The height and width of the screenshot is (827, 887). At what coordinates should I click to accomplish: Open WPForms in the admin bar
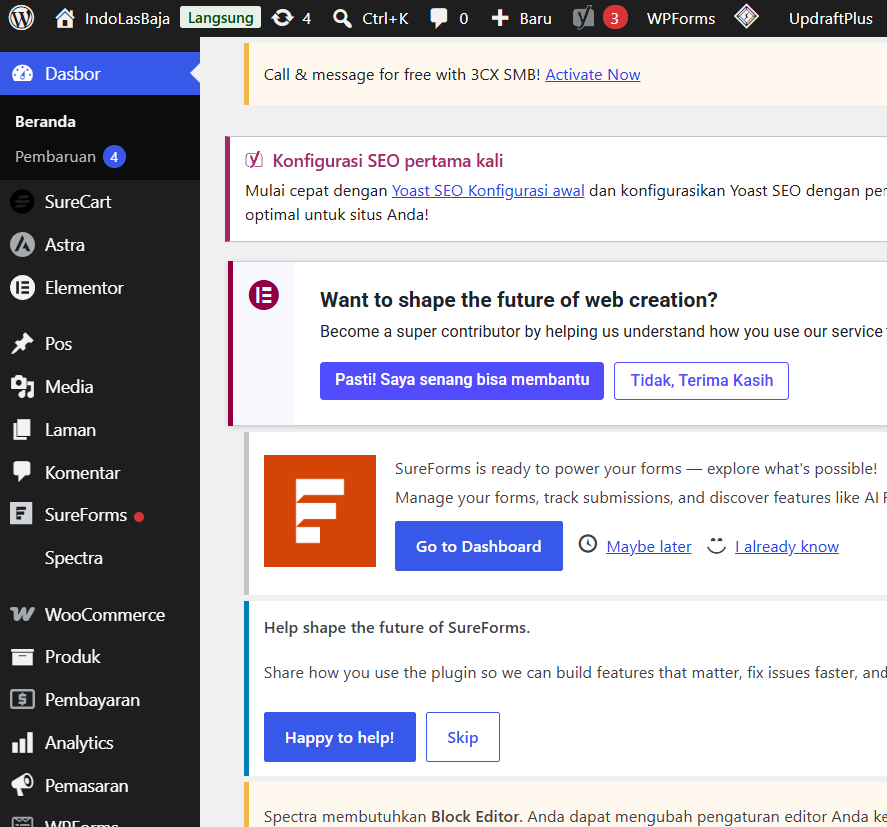point(681,19)
